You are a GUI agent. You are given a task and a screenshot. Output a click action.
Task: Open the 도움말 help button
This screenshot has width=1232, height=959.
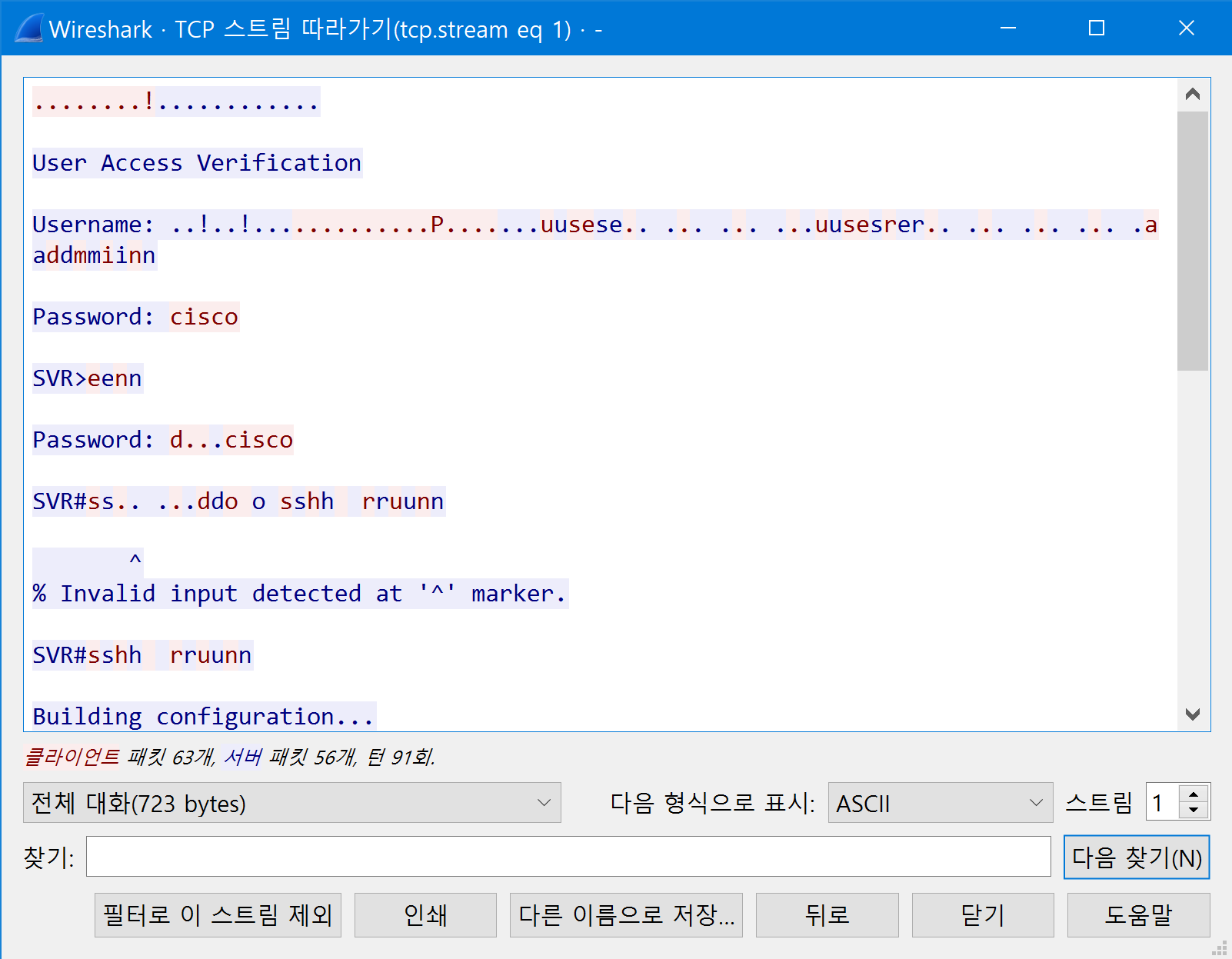[x=1138, y=915]
